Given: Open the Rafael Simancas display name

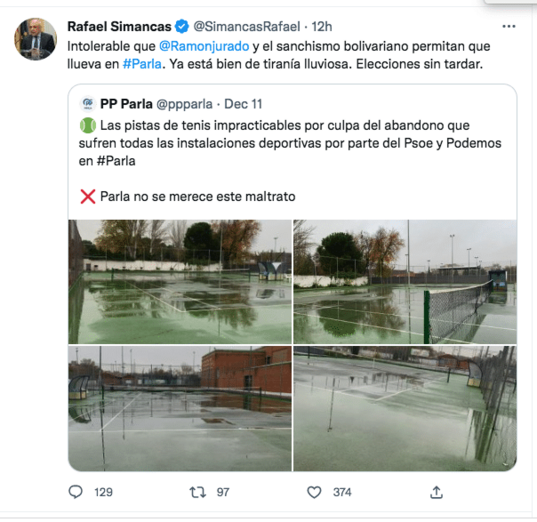Looking at the screenshot, I should [119, 26].
